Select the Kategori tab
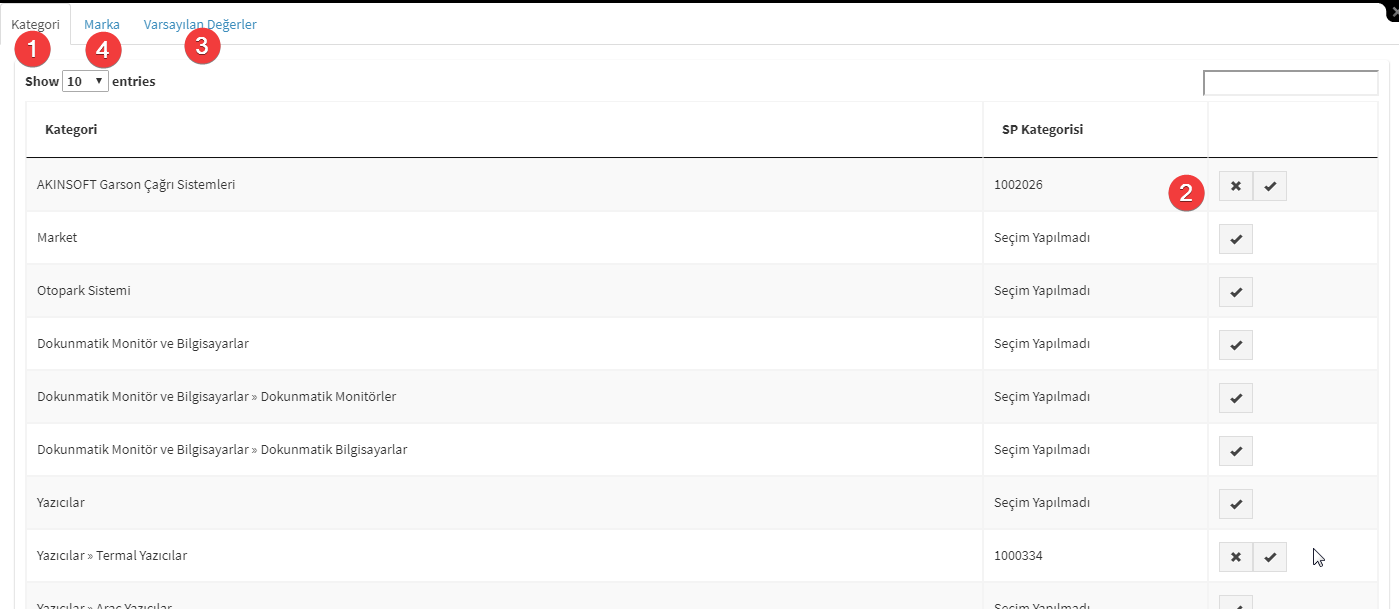 [35, 24]
